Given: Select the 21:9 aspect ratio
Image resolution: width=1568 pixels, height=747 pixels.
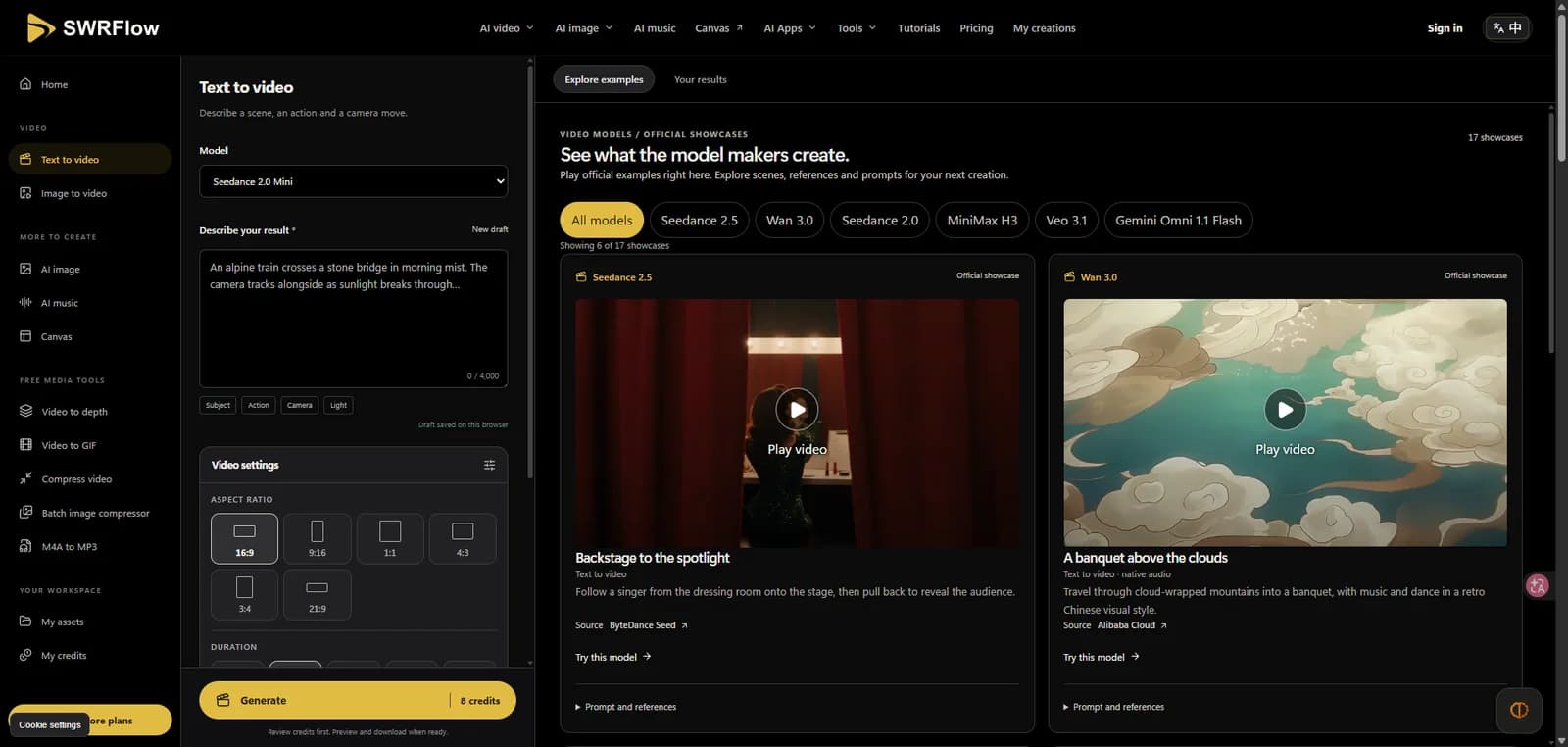Looking at the screenshot, I should click(x=317, y=594).
